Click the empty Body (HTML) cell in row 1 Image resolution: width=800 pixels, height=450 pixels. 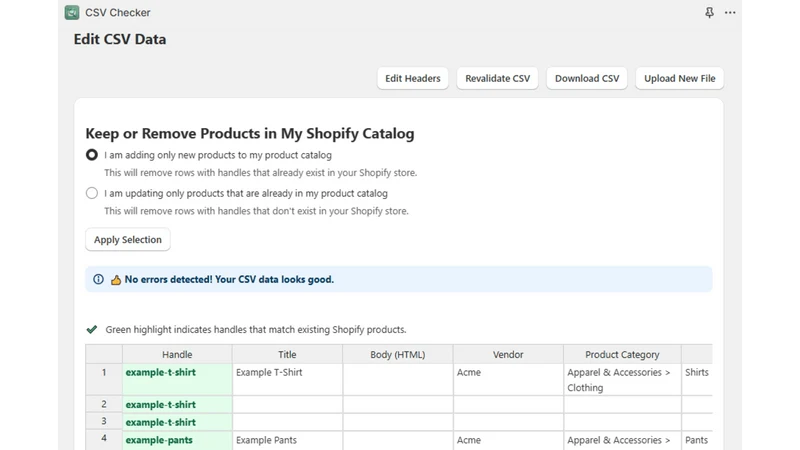click(x=397, y=379)
